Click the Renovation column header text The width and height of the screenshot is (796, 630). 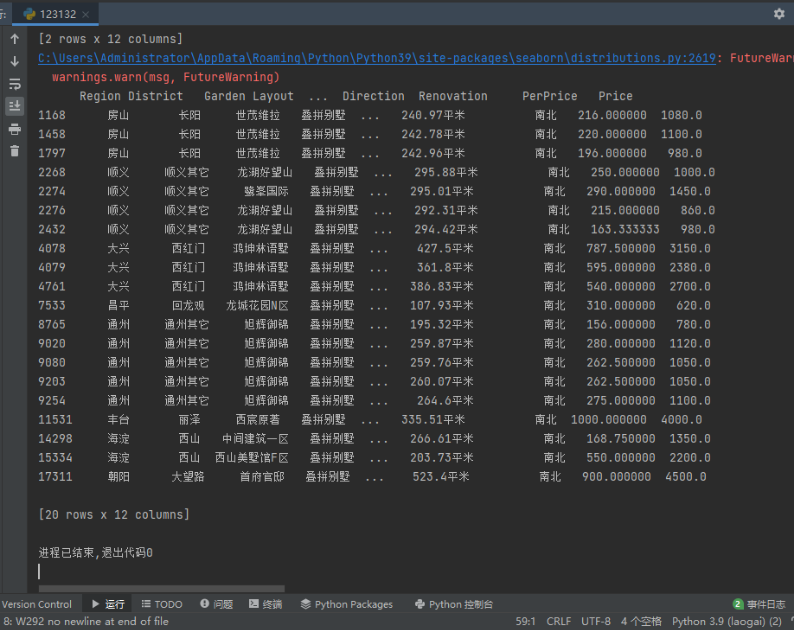point(453,96)
